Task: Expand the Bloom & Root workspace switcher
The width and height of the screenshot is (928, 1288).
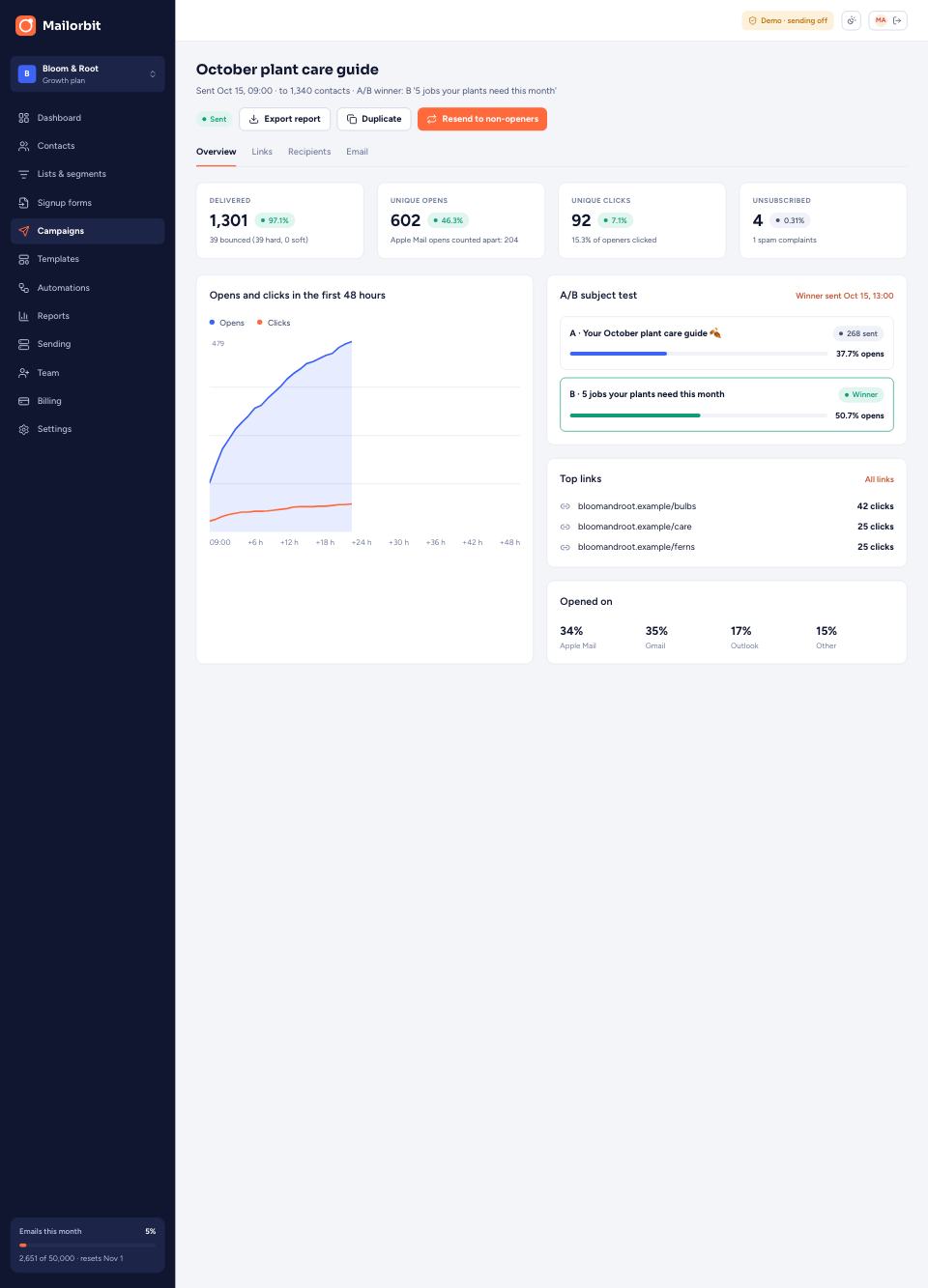Action: (x=87, y=74)
